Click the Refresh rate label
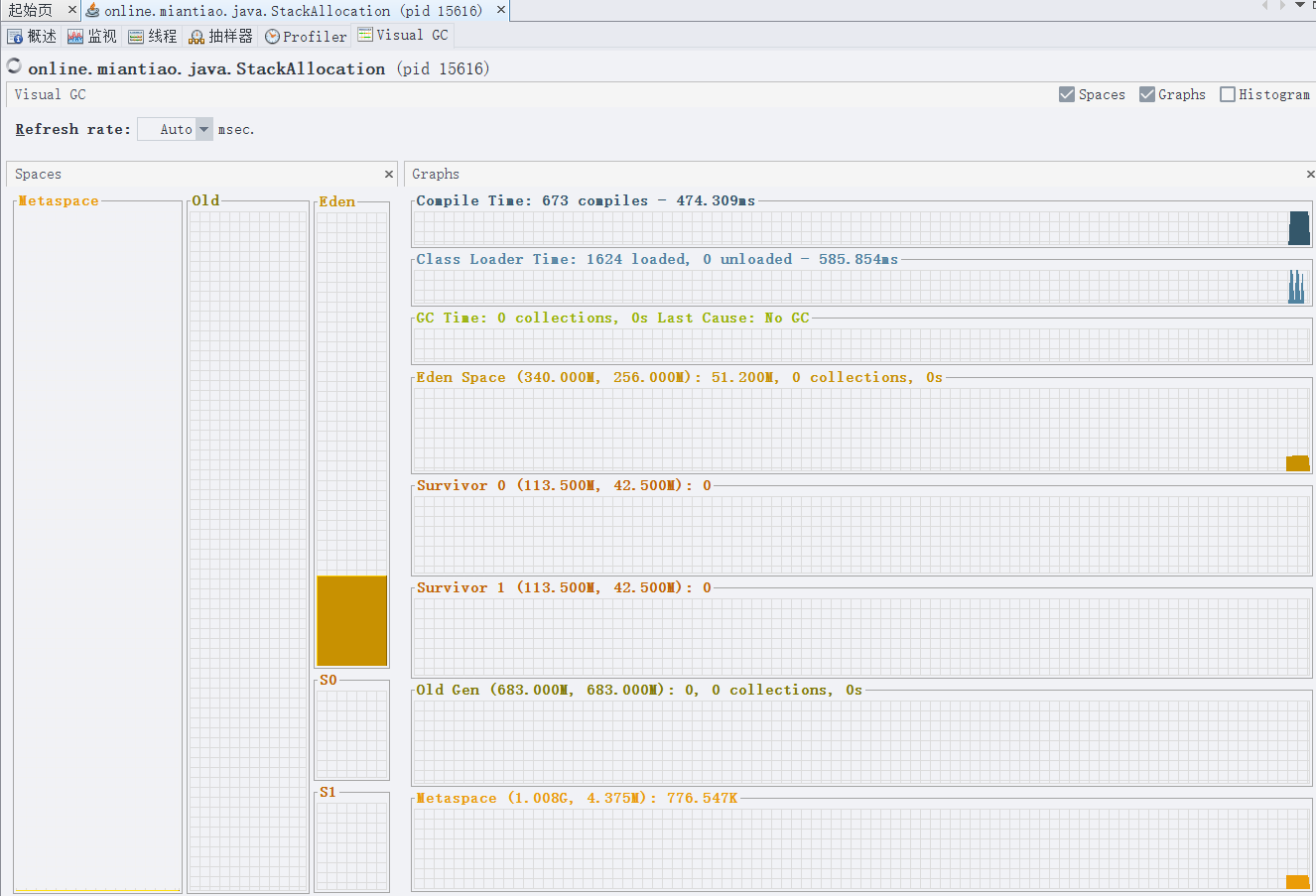The image size is (1316, 896). [72, 129]
